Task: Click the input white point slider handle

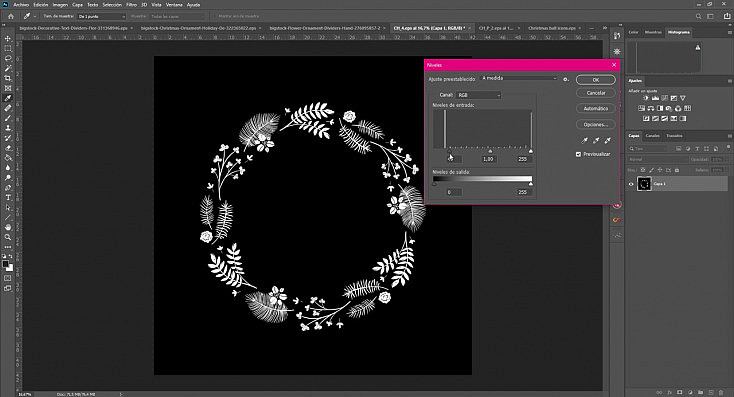Action: pyautogui.click(x=530, y=151)
